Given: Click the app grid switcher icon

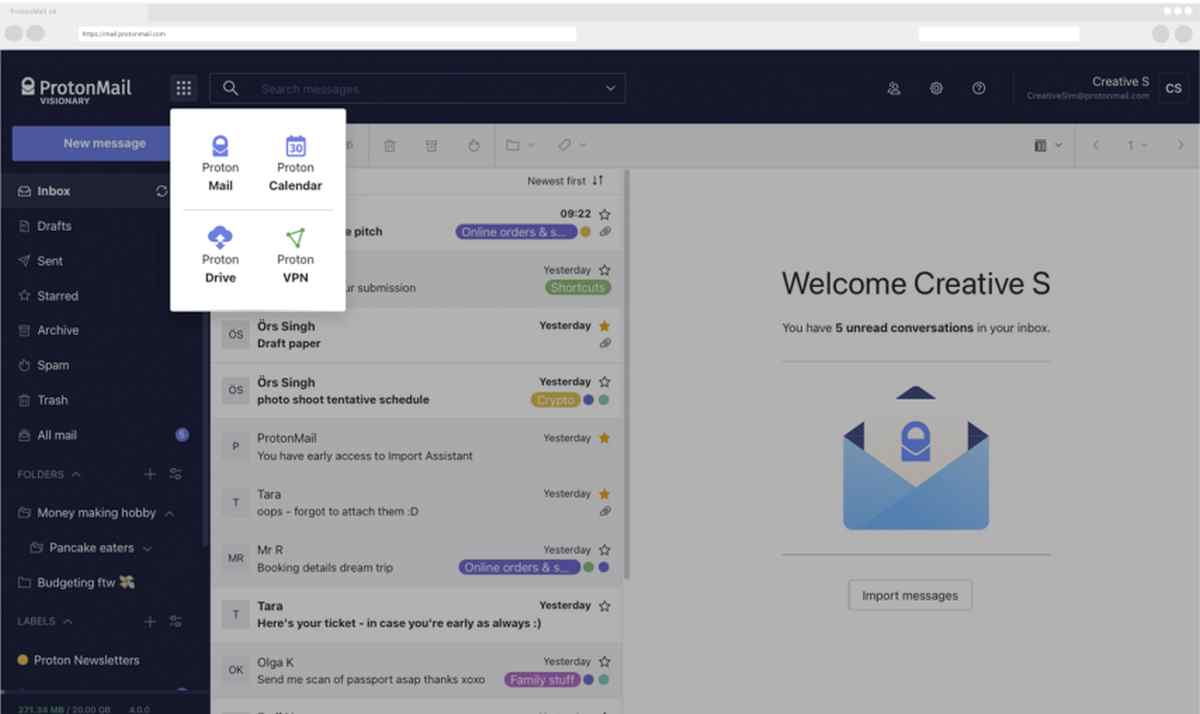Looking at the screenshot, I should point(183,88).
